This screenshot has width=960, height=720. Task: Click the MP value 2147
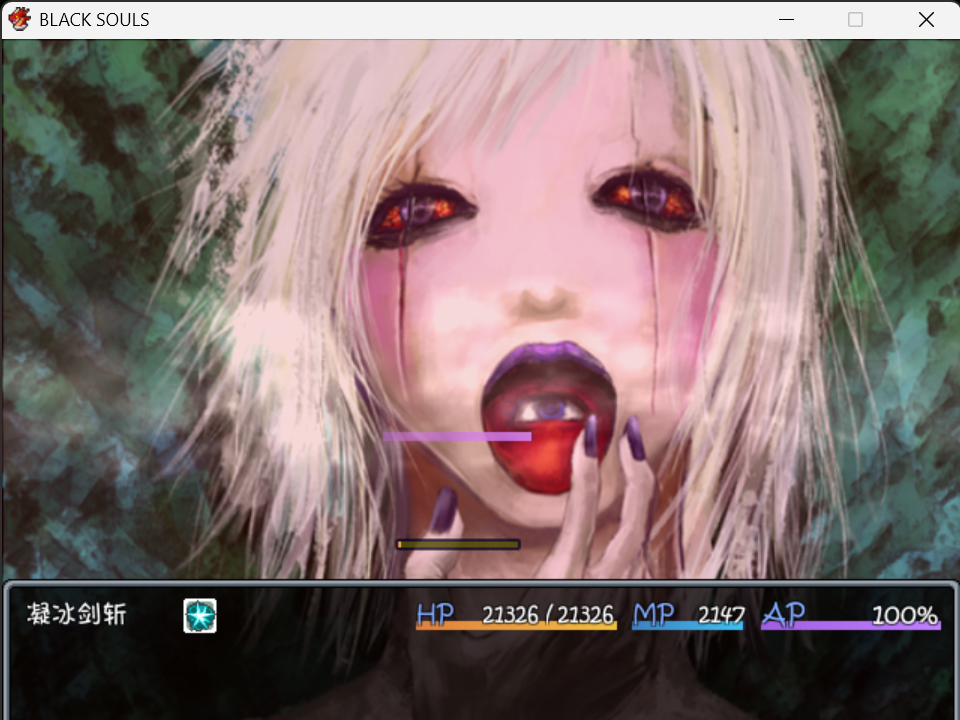pyautogui.click(x=721, y=615)
